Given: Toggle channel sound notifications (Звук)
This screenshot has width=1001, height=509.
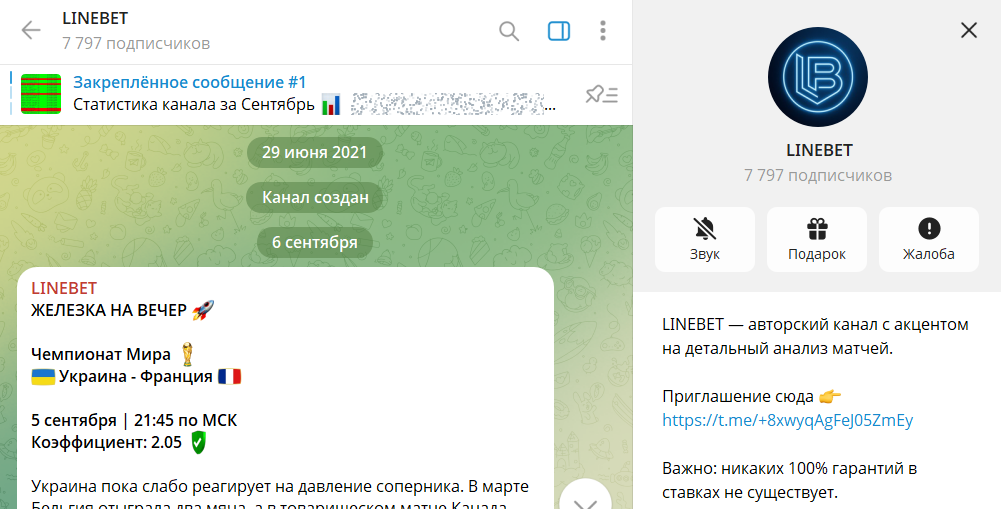Looking at the screenshot, I should coord(705,239).
